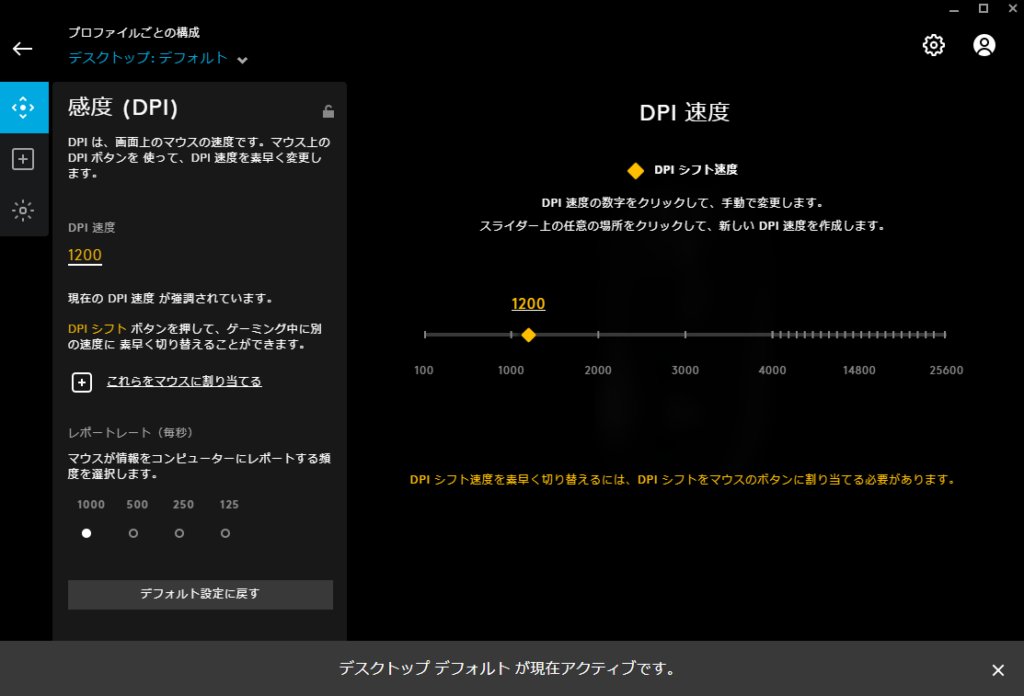Click the 感度 (DPI) heading
Image resolution: width=1024 pixels, height=696 pixels.
123,107
